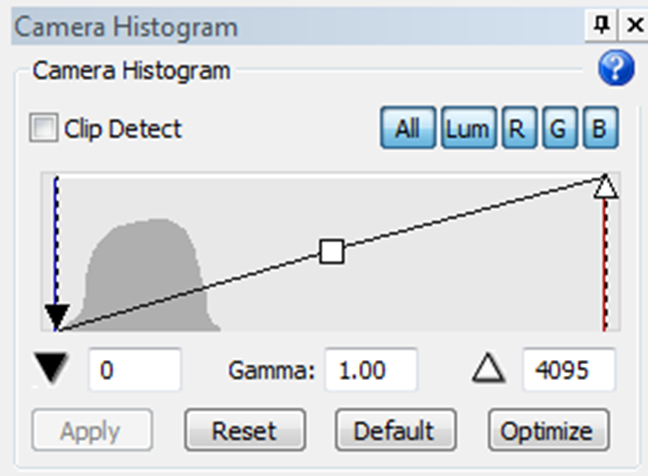Toggle the G channel button
648x476 pixels.
coord(559,129)
